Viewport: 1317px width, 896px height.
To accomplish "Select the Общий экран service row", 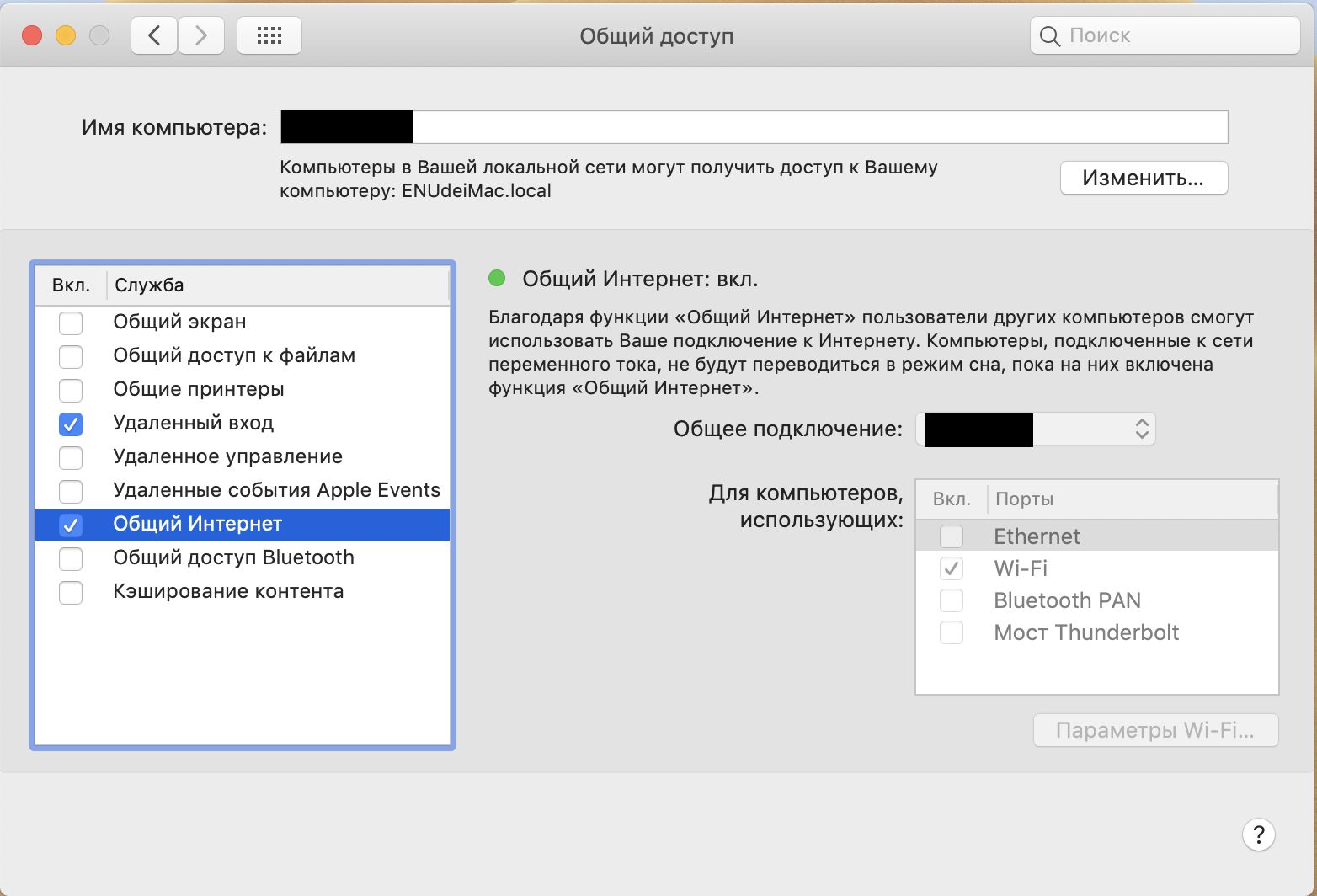I will [x=243, y=322].
